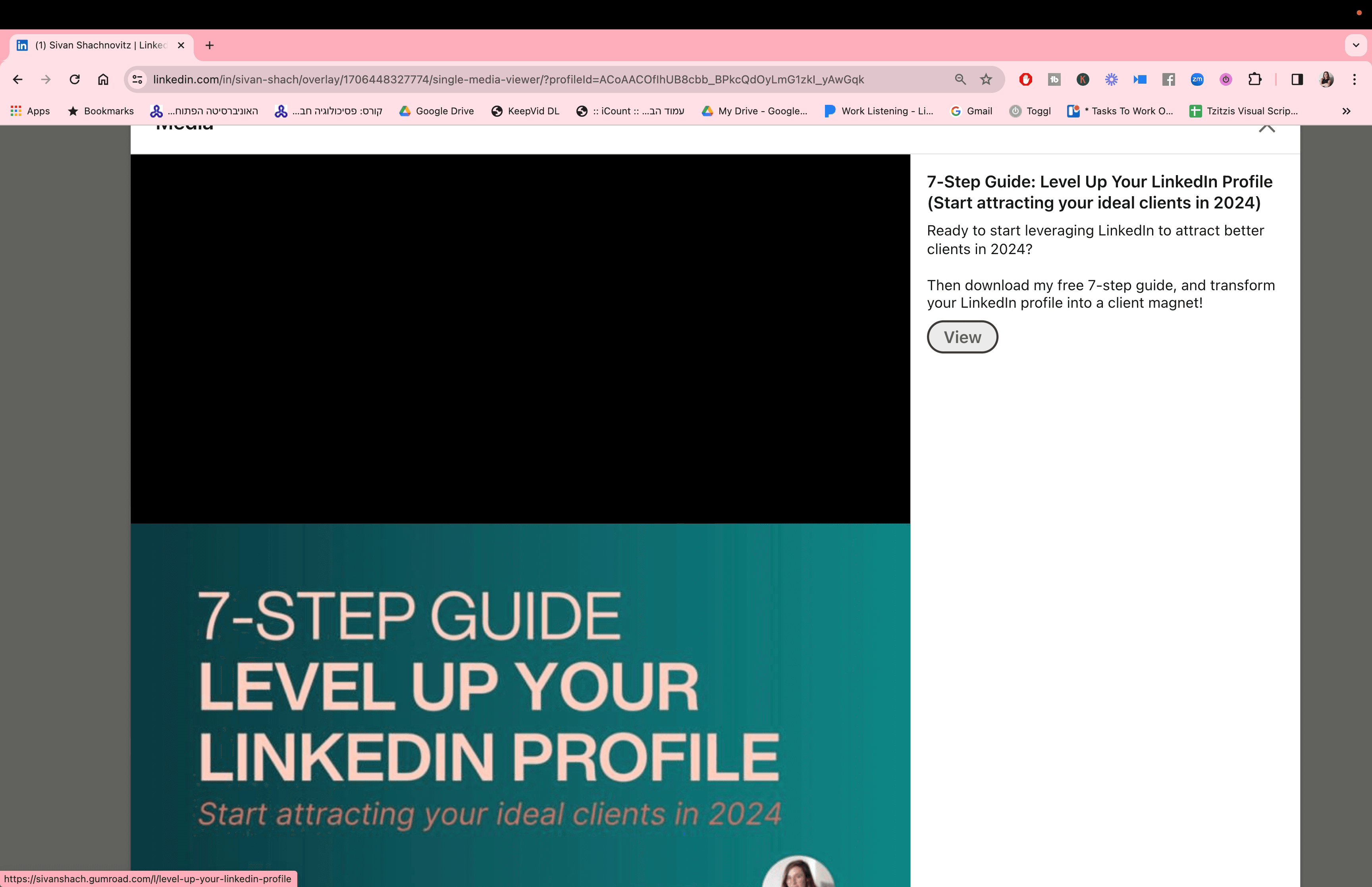The height and width of the screenshot is (887, 1372).
Task: Go back to the previous page
Action: click(x=18, y=79)
